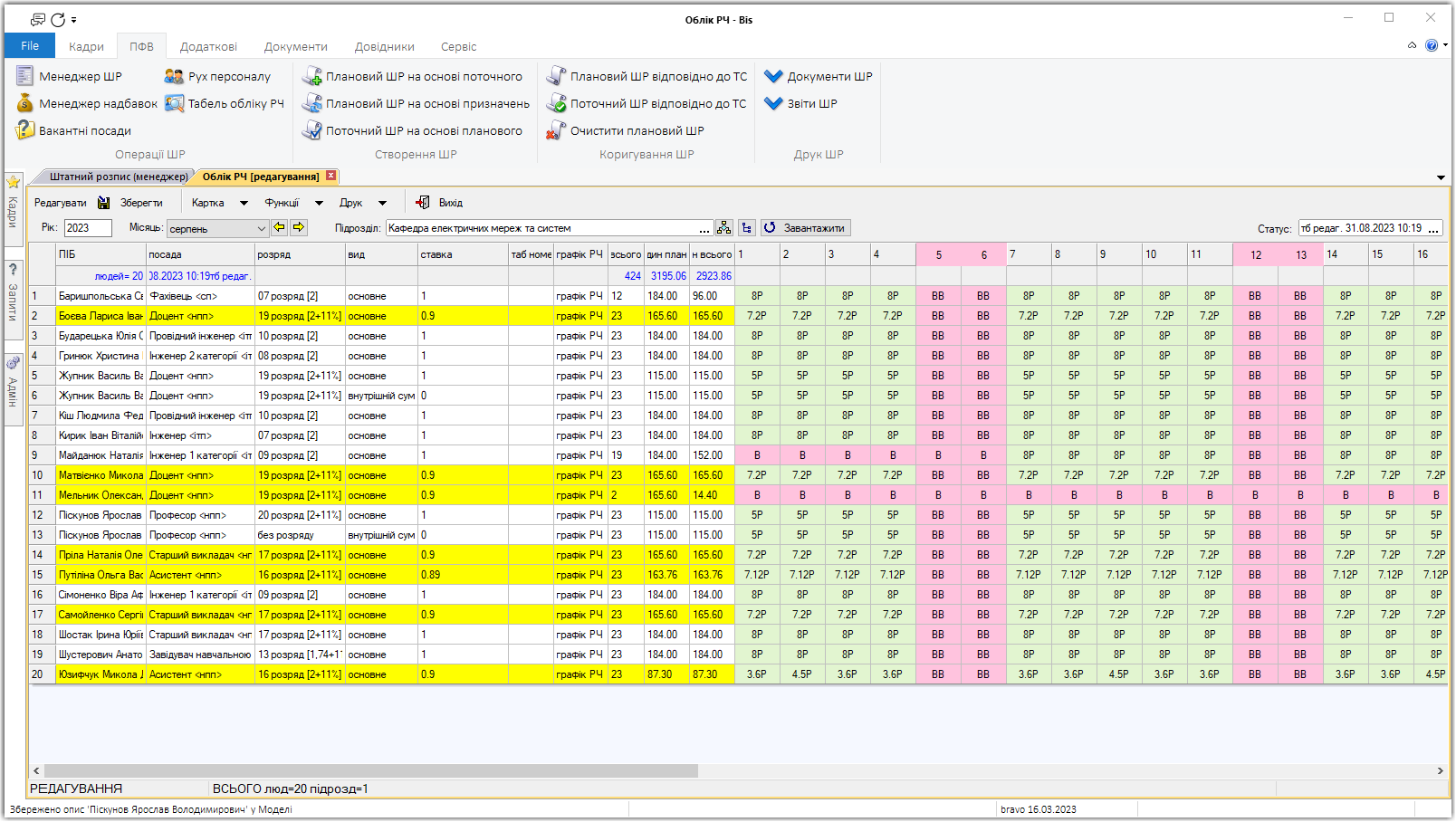The width and height of the screenshot is (1456, 822).
Task: Open Вакантні посади
Action: 74,131
